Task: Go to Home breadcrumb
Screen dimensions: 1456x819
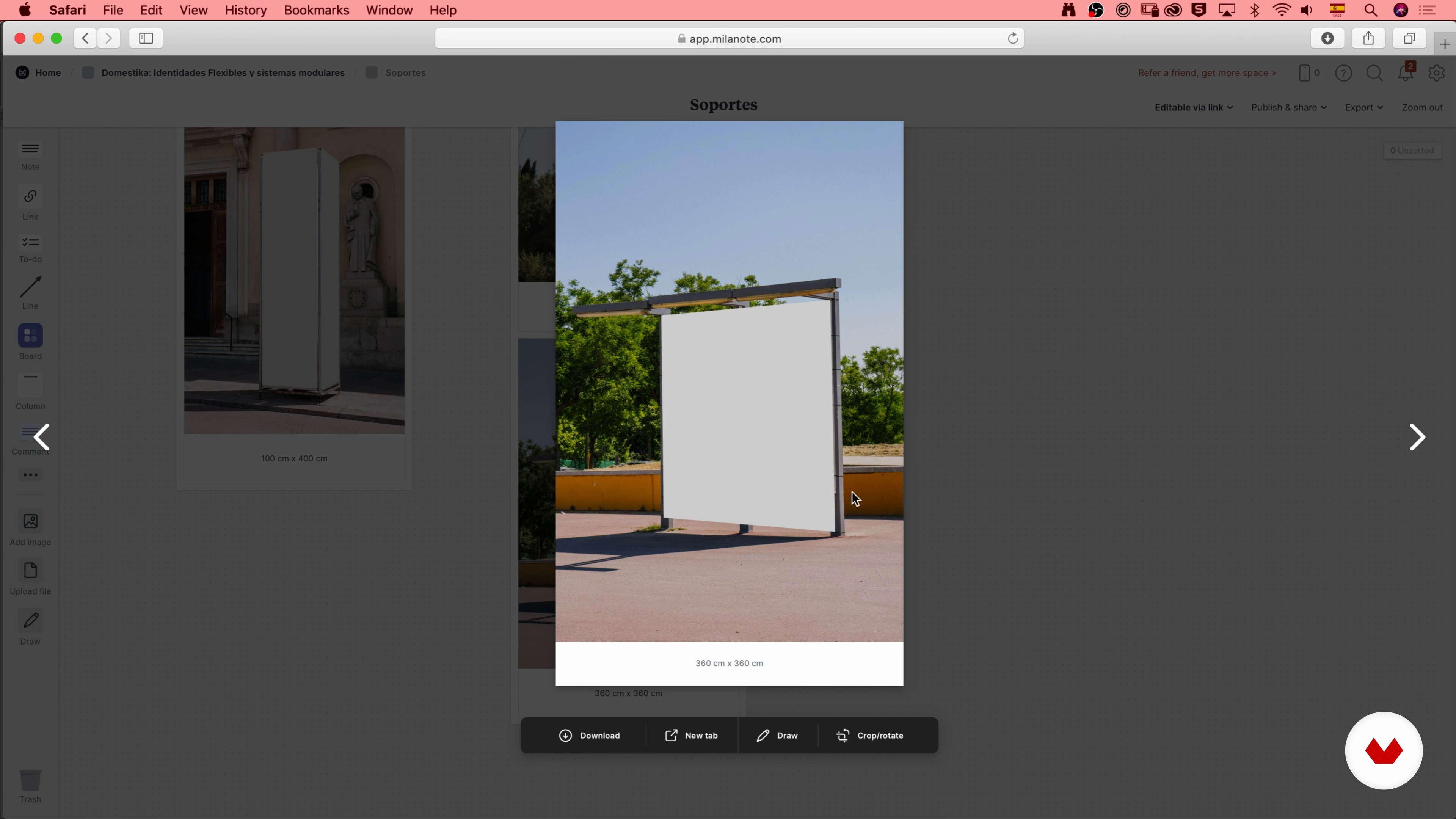Action: click(38, 73)
